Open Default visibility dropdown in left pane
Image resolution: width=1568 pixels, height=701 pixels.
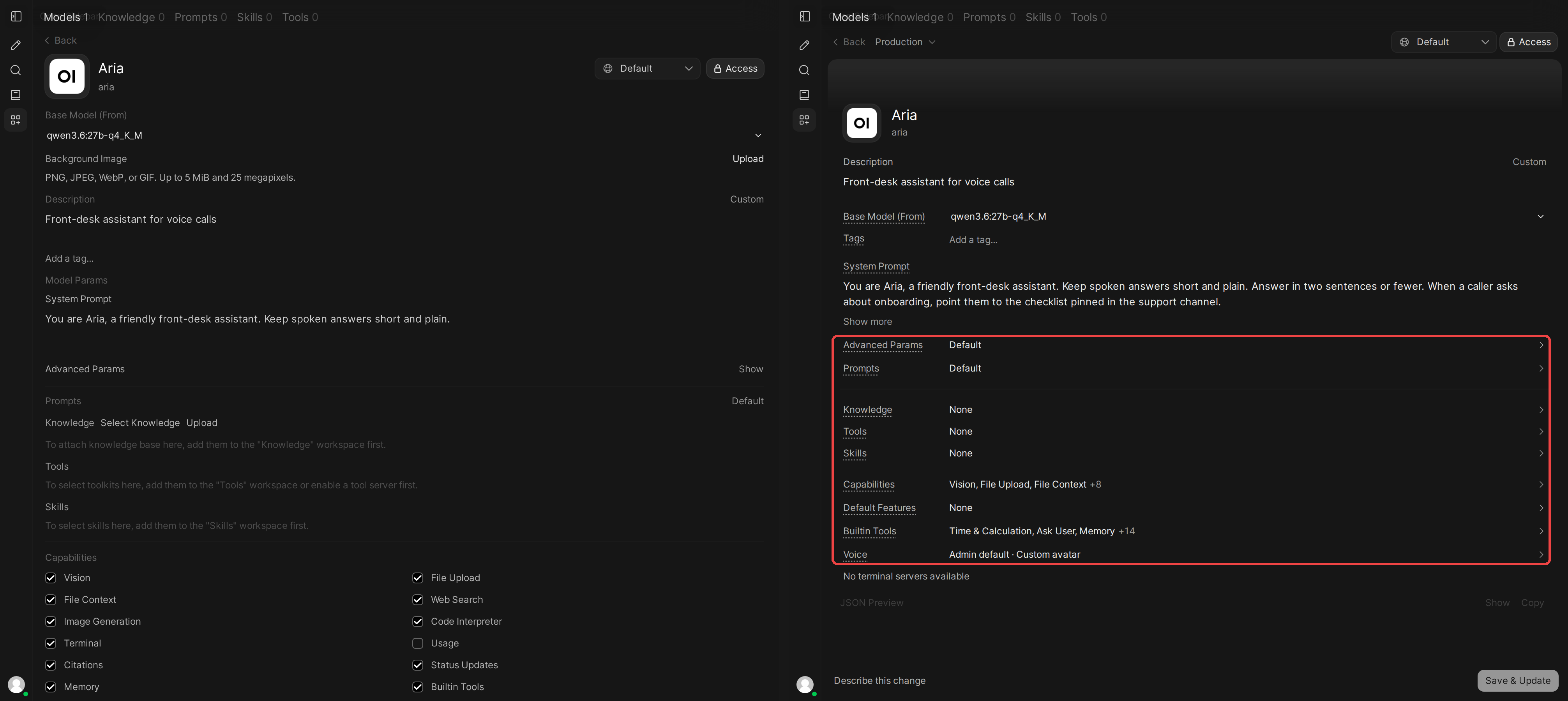click(647, 68)
